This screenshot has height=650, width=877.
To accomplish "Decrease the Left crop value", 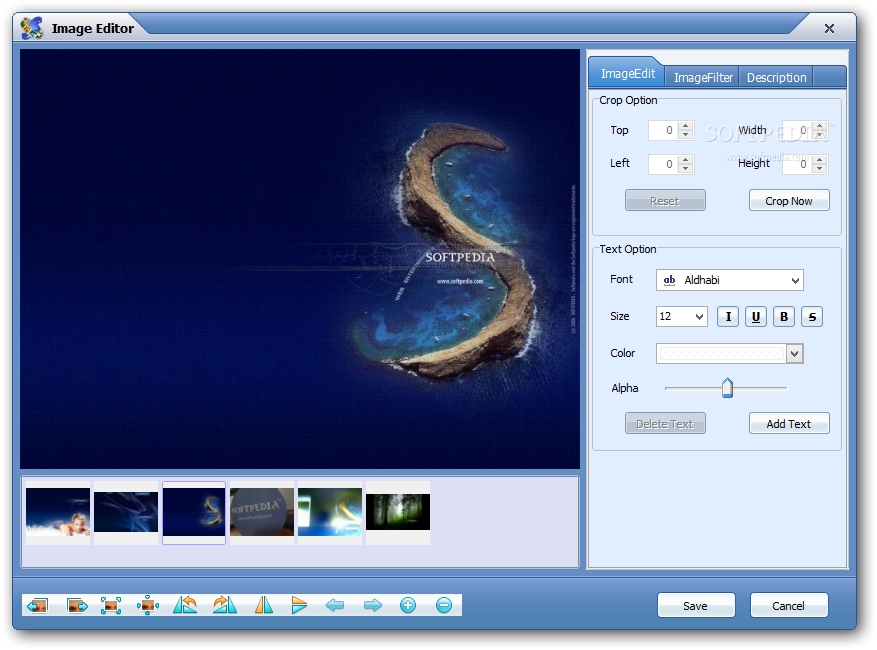I will [686, 169].
